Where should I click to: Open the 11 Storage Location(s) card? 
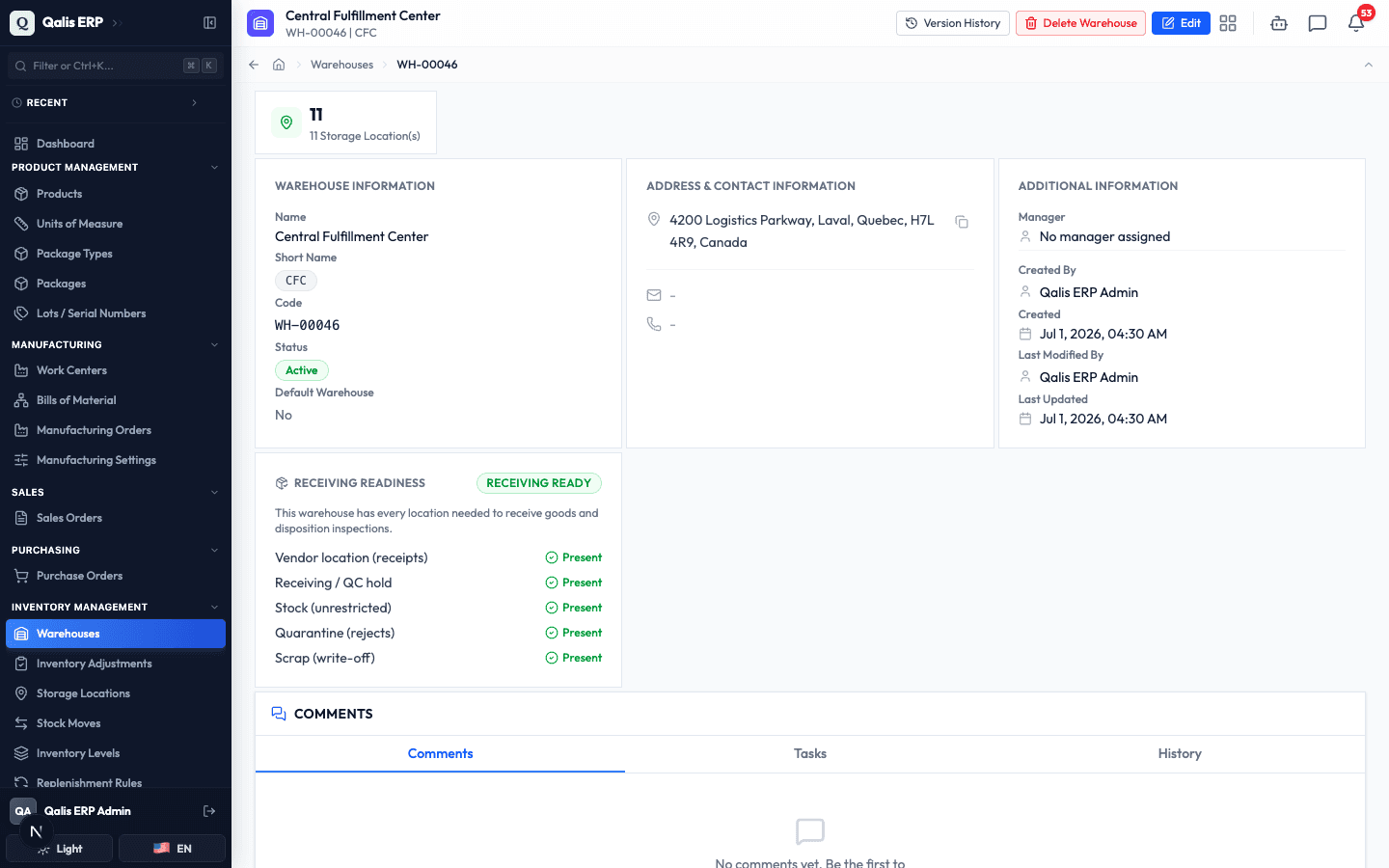(346, 122)
